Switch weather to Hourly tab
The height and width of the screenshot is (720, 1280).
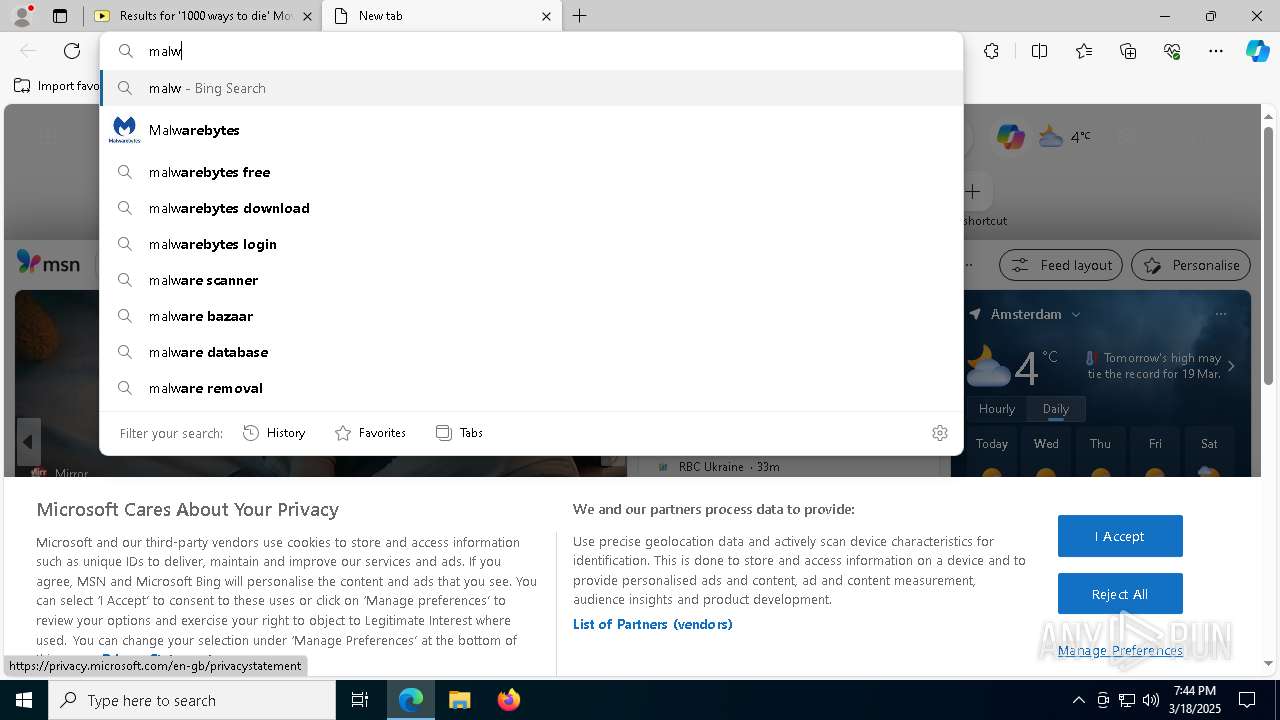[x=997, y=409]
